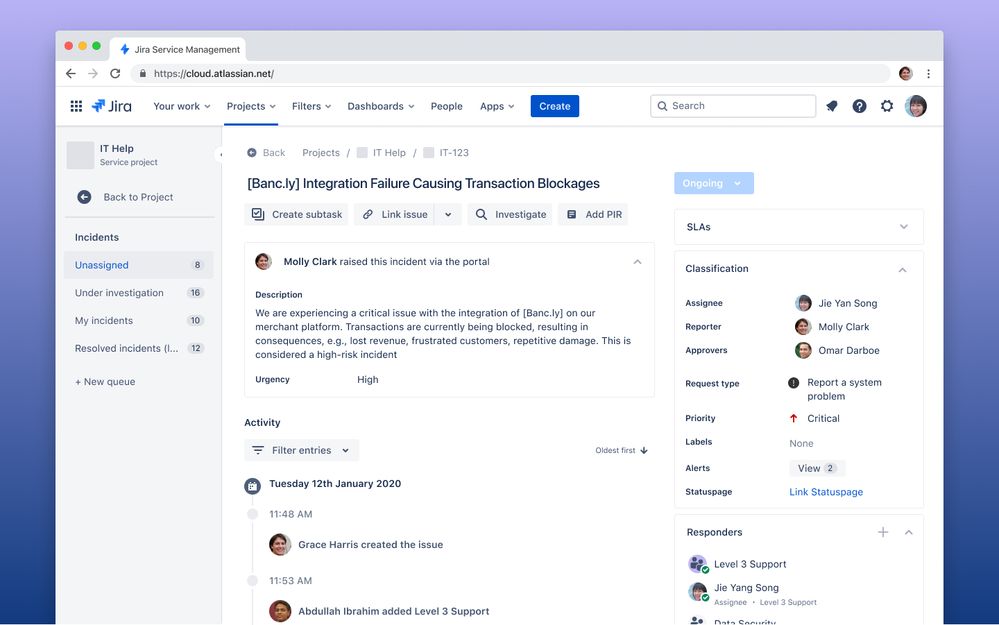Image resolution: width=999 pixels, height=625 pixels.
Task: Collapse the left sidebar
Action: tap(220, 154)
